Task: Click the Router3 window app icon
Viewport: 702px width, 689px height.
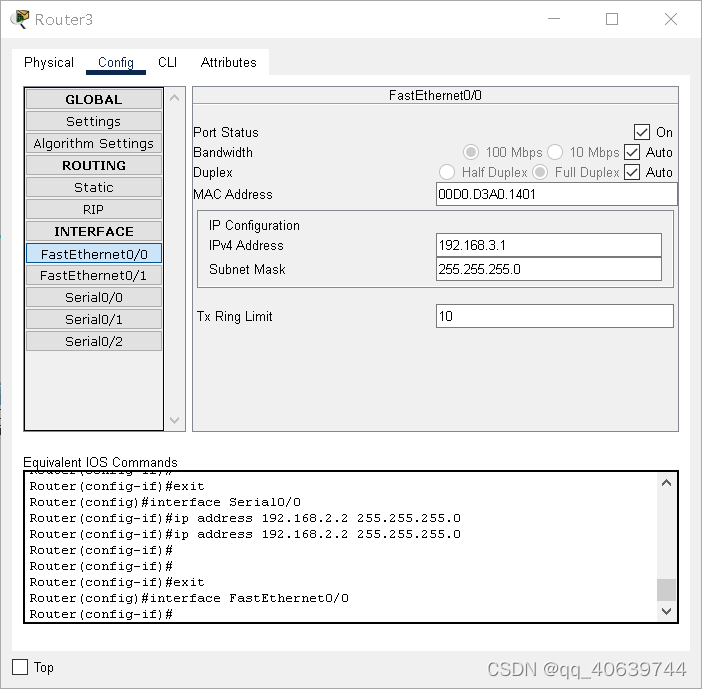Action: pos(20,19)
